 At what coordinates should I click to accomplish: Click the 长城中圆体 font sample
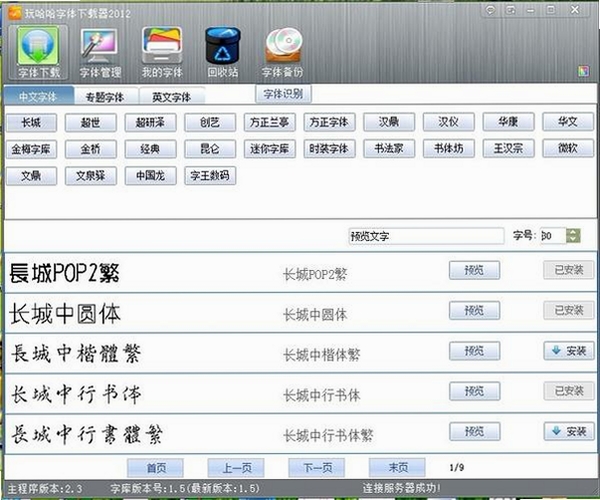click(x=65, y=314)
